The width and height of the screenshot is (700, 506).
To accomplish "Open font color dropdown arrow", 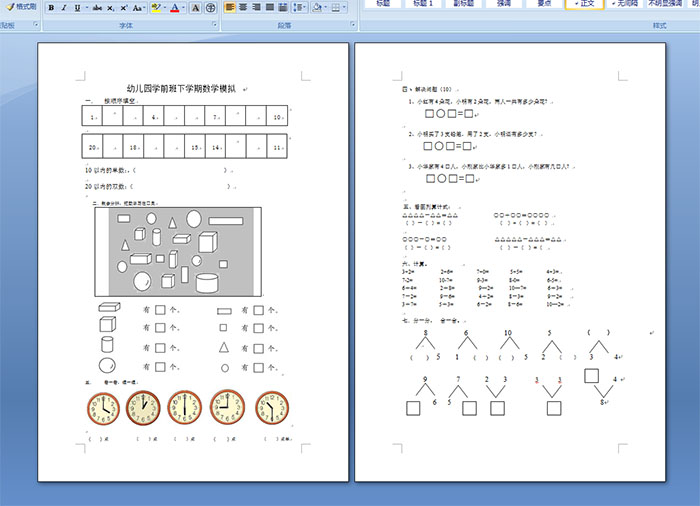I will point(183,8).
